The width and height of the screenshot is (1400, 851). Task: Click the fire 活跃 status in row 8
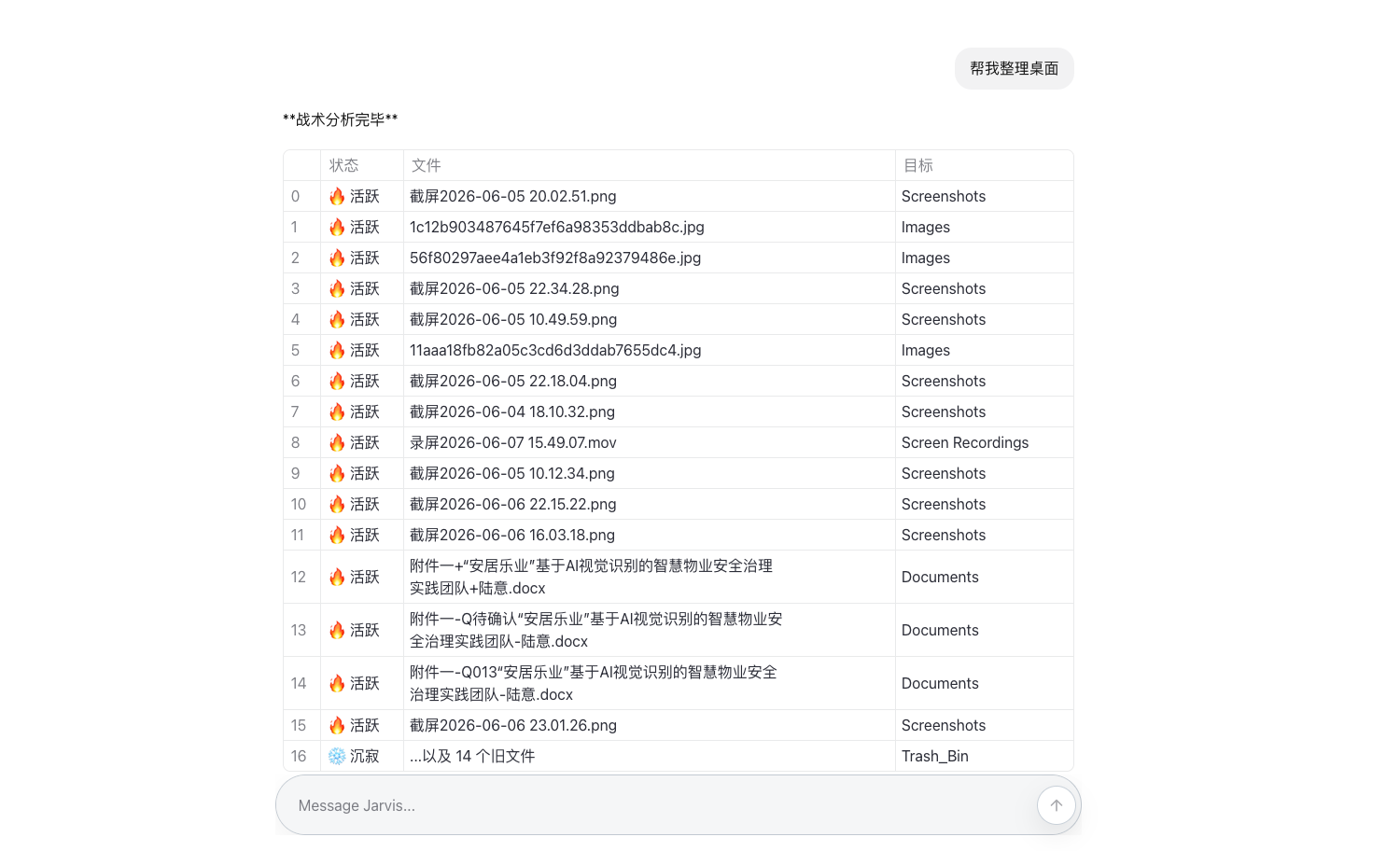[354, 442]
